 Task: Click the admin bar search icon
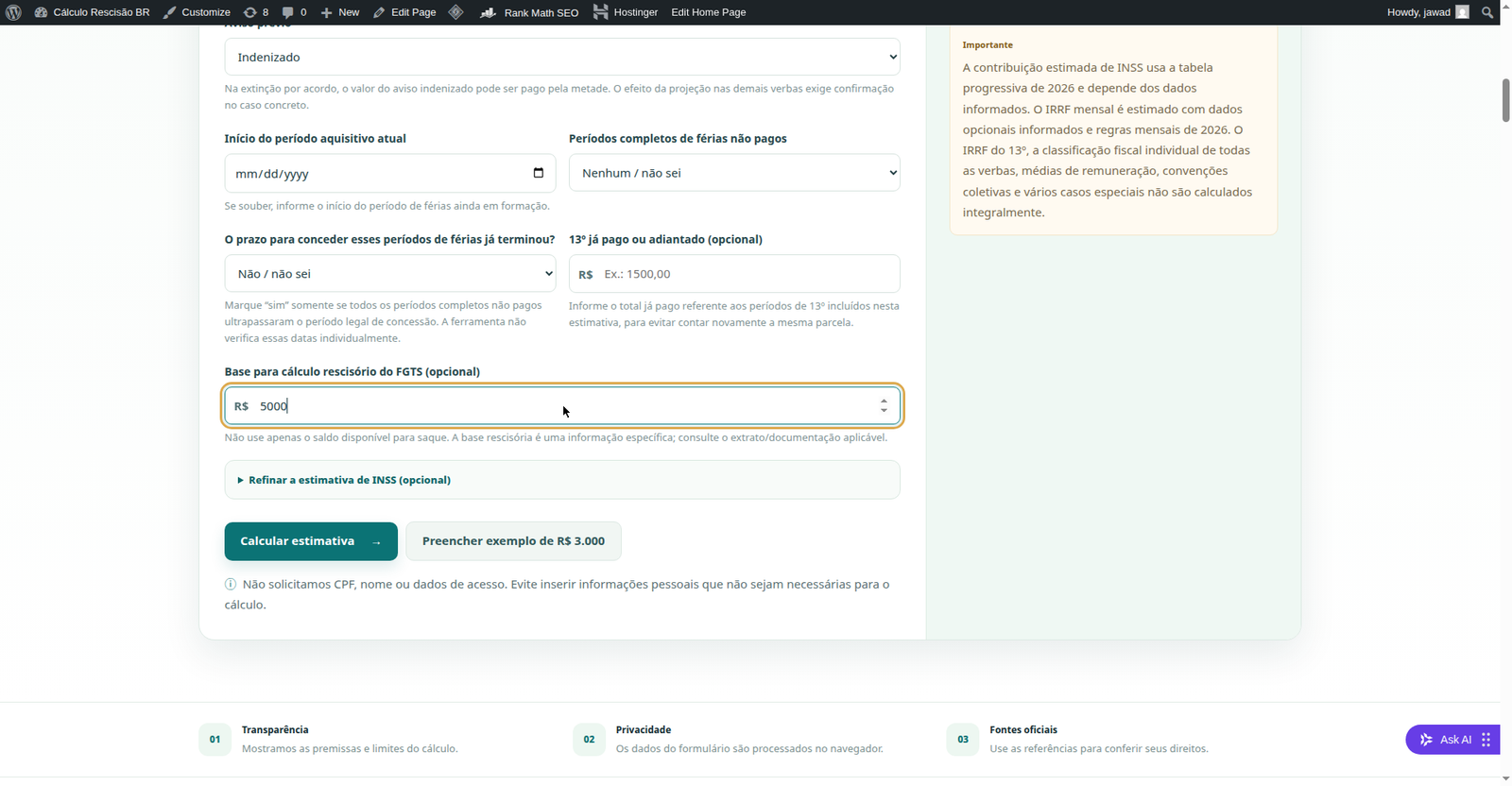pos(1487,12)
